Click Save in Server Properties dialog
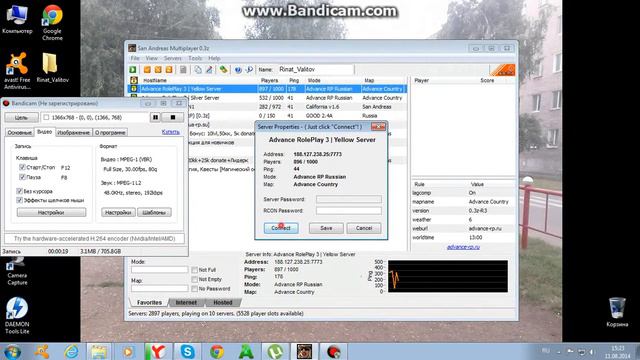 (326, 228)
